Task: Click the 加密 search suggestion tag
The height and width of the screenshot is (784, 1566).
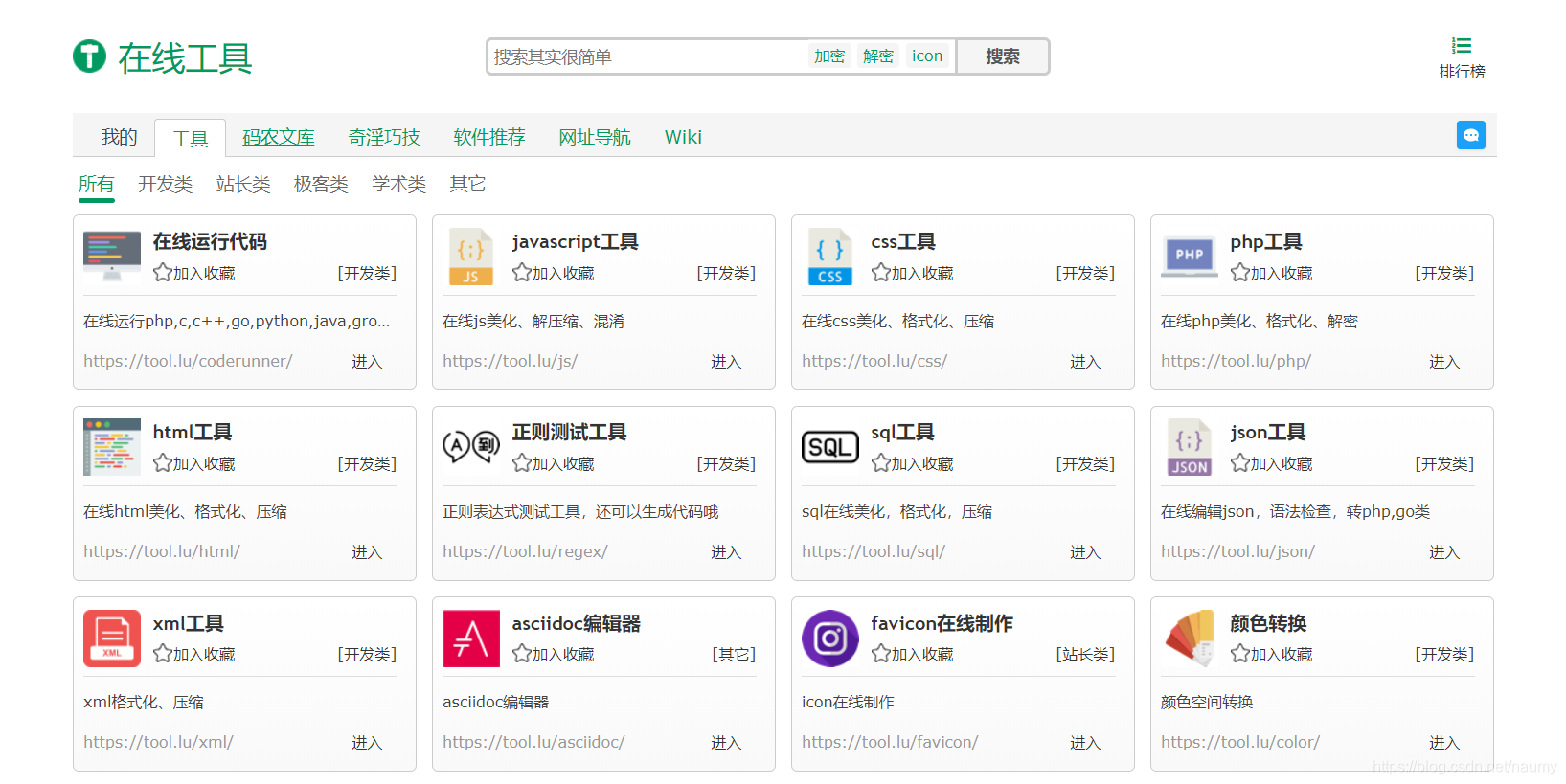Action: point(829,56)
